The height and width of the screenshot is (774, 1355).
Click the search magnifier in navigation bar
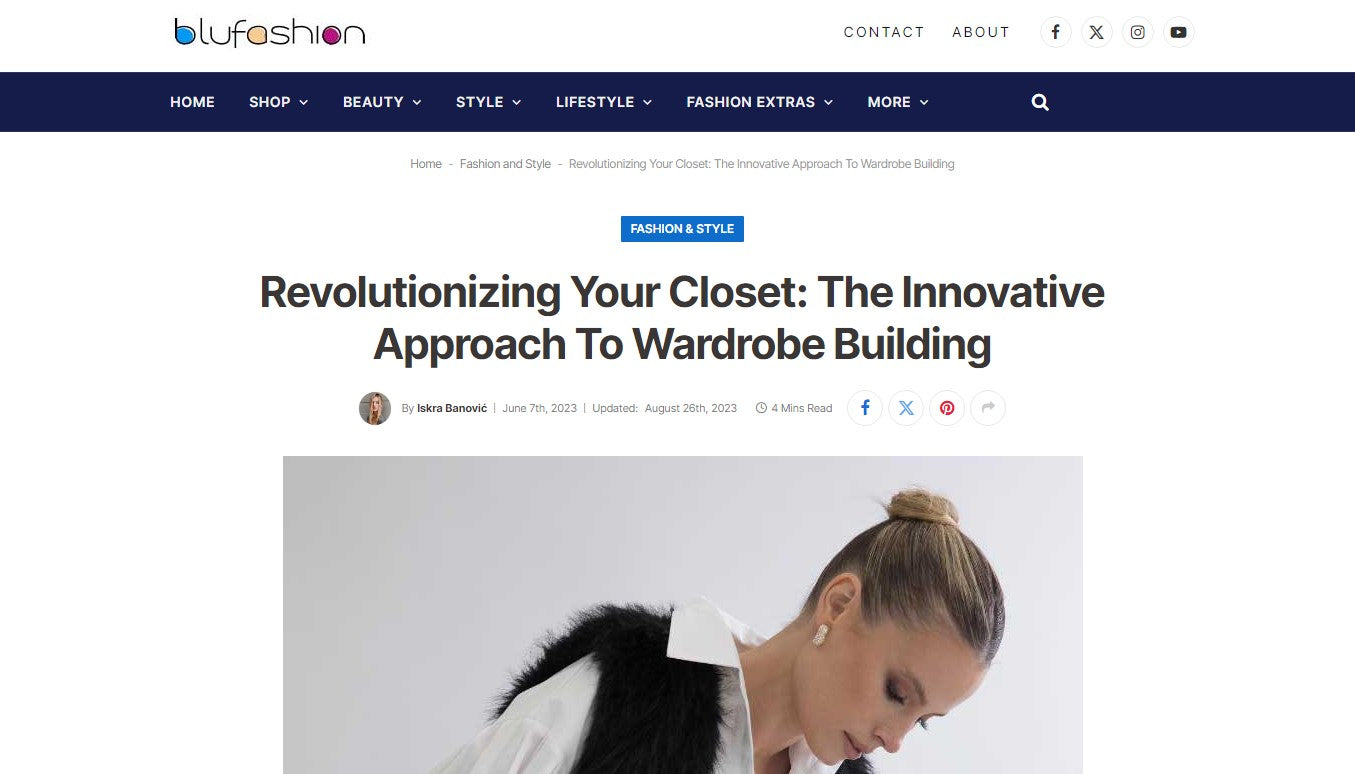click(x=1040, y=102)
